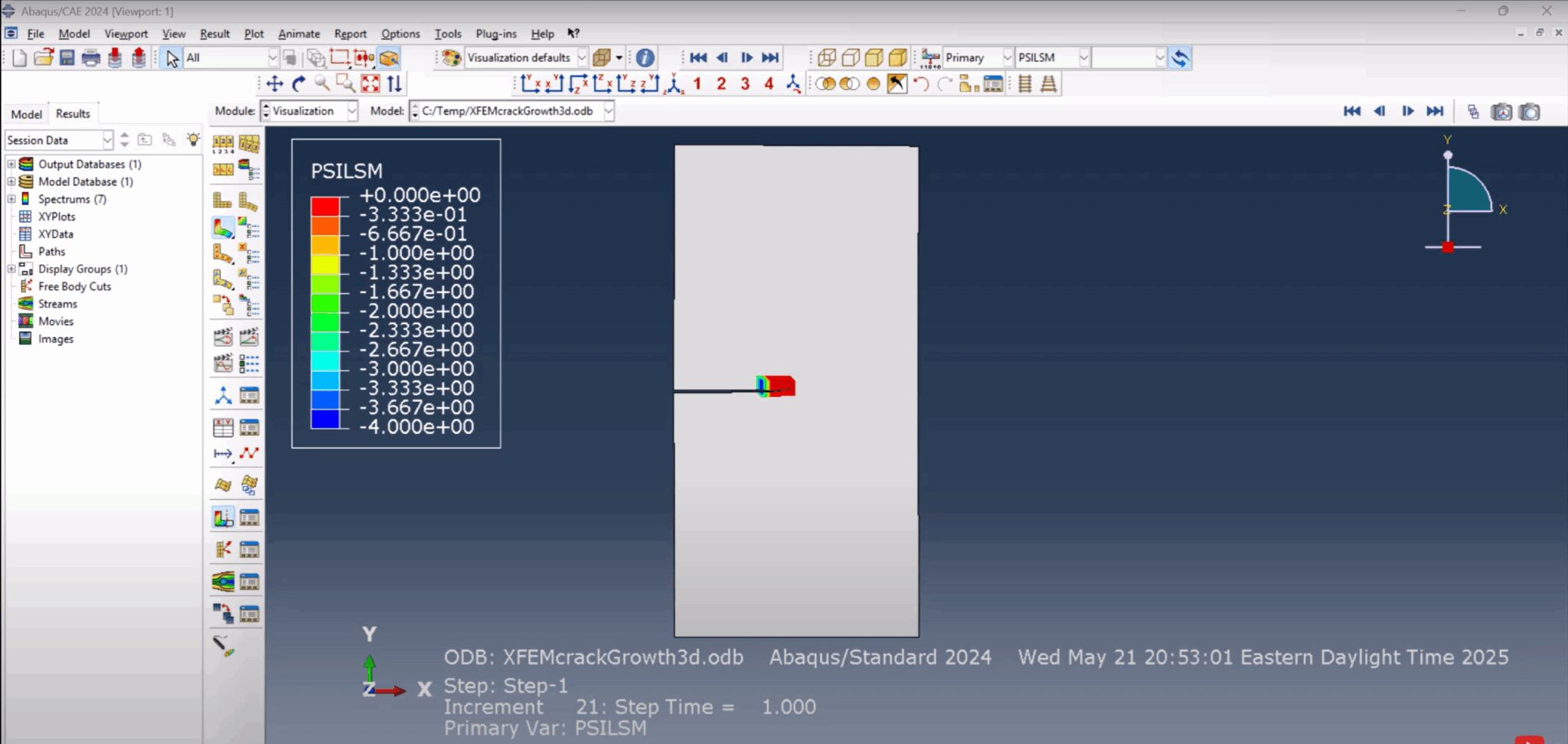Toggle the wireframe plot state

(828, 57)
